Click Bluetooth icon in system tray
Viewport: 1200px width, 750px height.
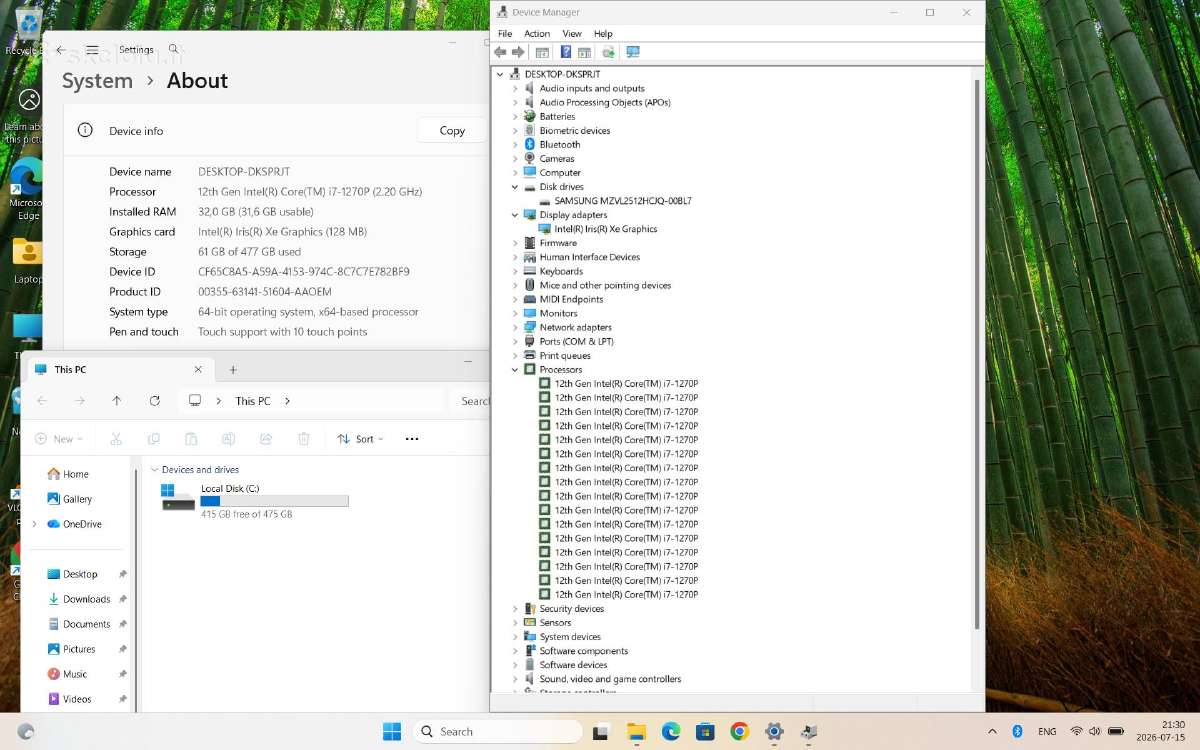coord(1017,731)
